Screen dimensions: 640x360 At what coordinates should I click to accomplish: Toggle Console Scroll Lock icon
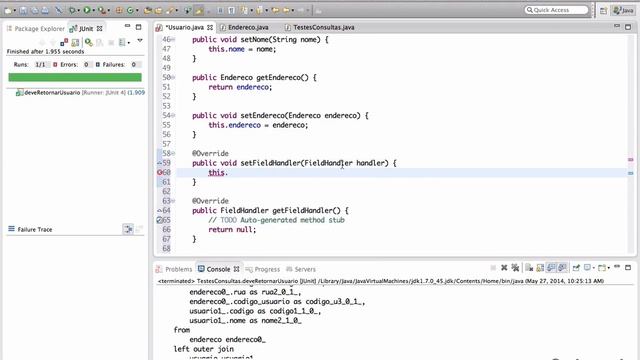[x=540, y=268]
